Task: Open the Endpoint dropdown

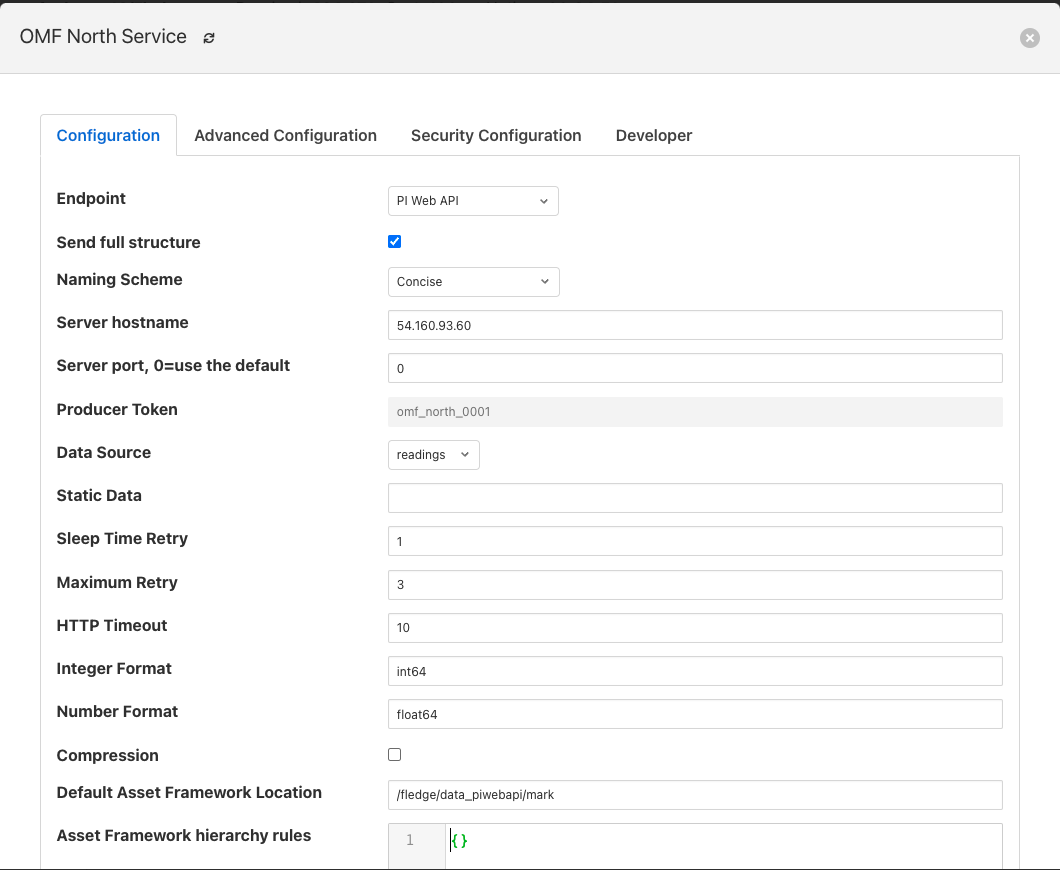Action: pyautogui.click(x=472, y=201)
